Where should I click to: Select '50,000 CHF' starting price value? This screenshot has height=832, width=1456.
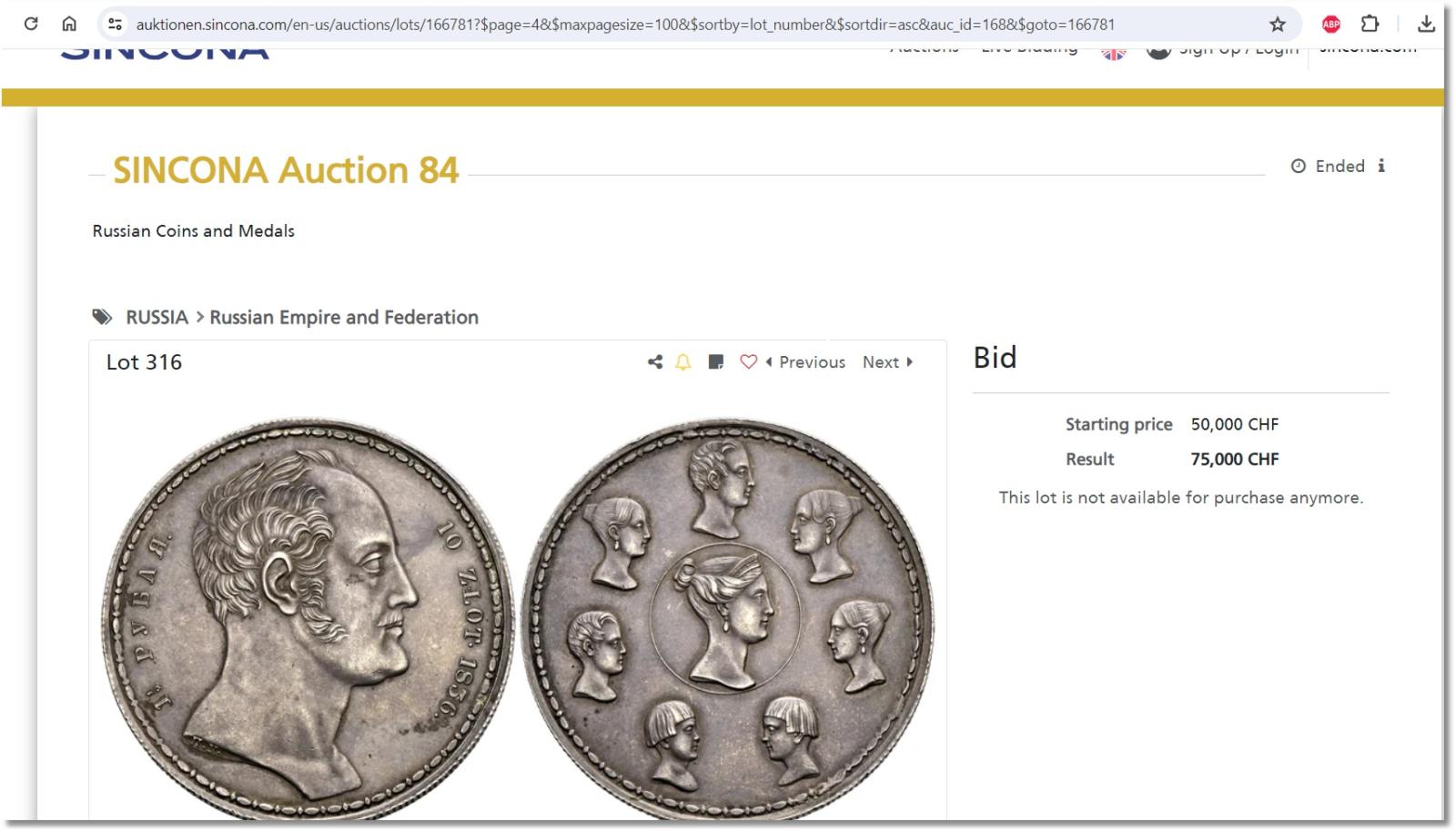1235,424
